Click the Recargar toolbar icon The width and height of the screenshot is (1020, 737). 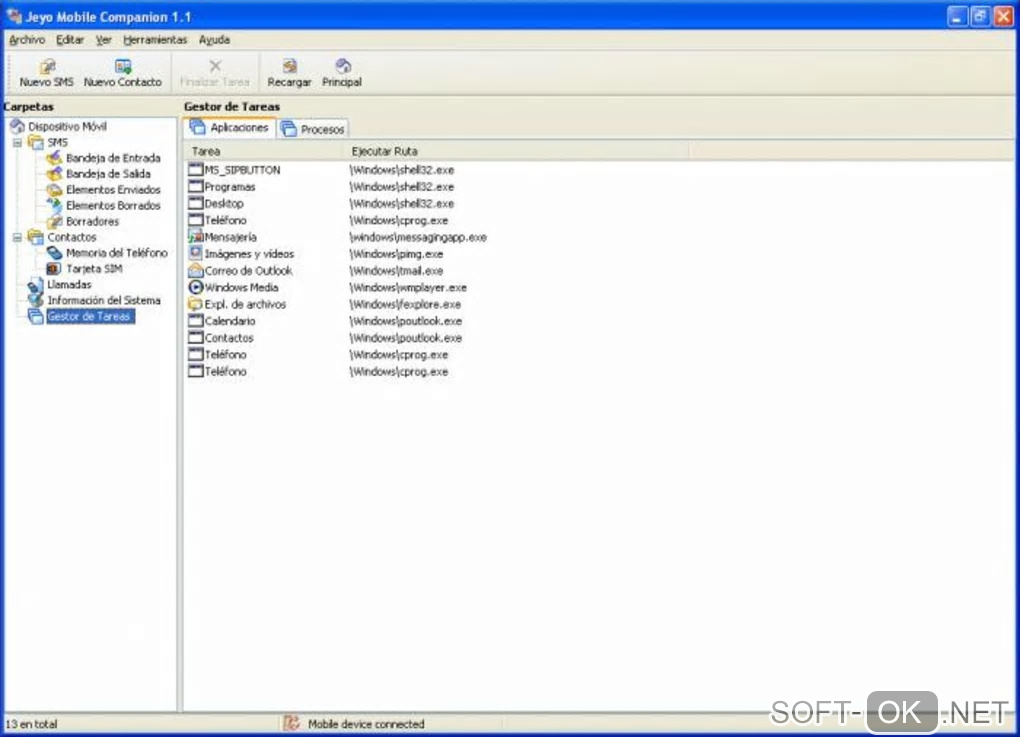pos(289,66)
